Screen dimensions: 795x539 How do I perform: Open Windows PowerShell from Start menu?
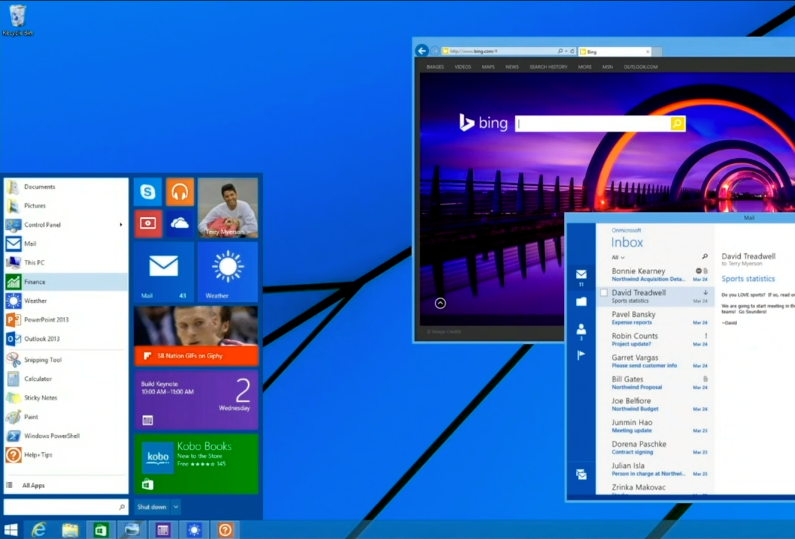66,436
